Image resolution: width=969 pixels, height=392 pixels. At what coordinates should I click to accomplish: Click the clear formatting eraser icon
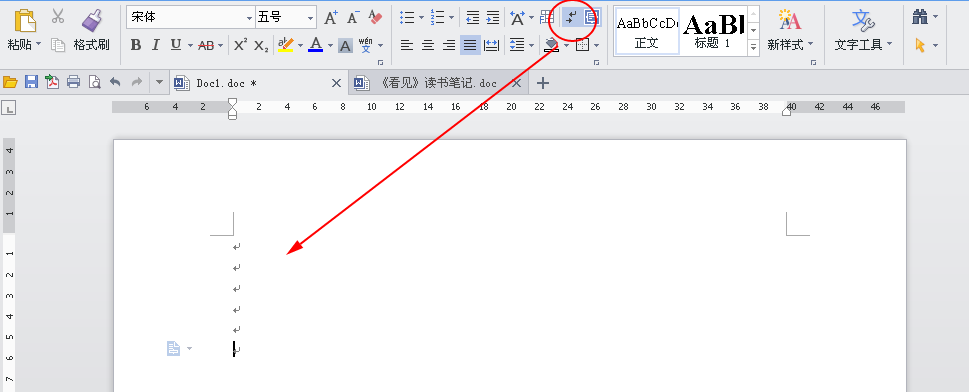[375, 17]
